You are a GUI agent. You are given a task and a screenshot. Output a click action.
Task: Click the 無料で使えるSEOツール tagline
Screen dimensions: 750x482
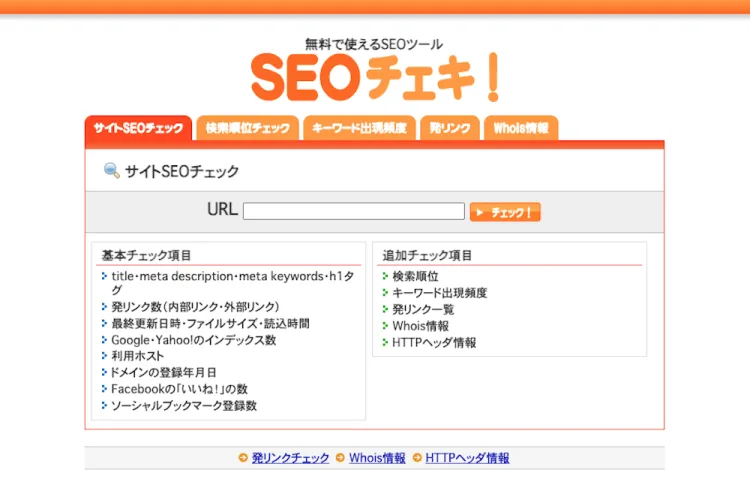tap(374, 44)
